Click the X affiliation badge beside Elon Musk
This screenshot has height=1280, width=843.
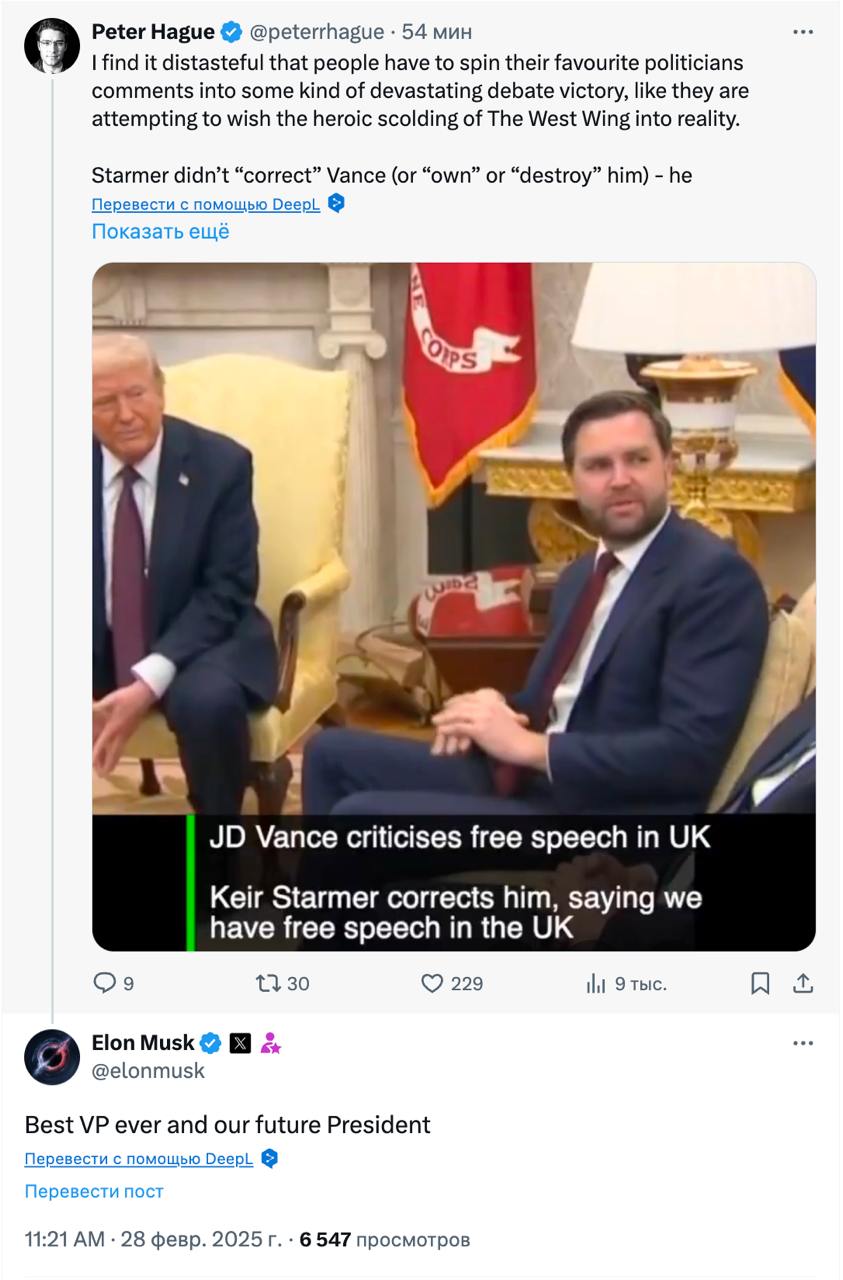click(240, 1043)
